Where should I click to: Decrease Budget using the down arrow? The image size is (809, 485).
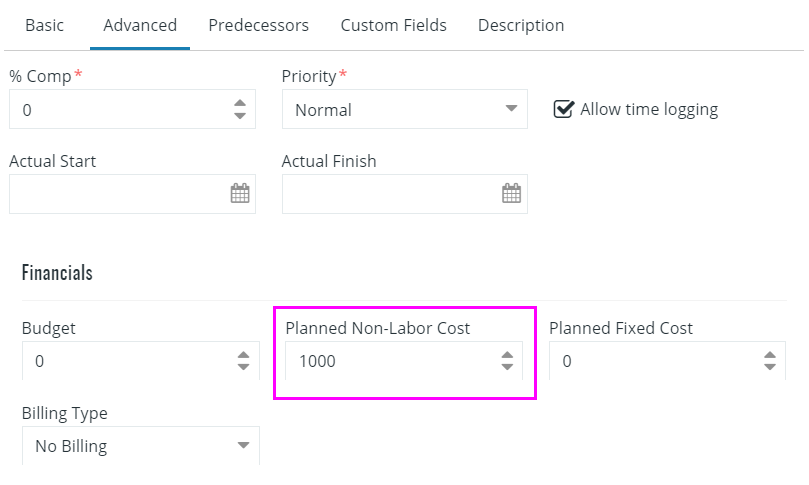coord(244,367)
